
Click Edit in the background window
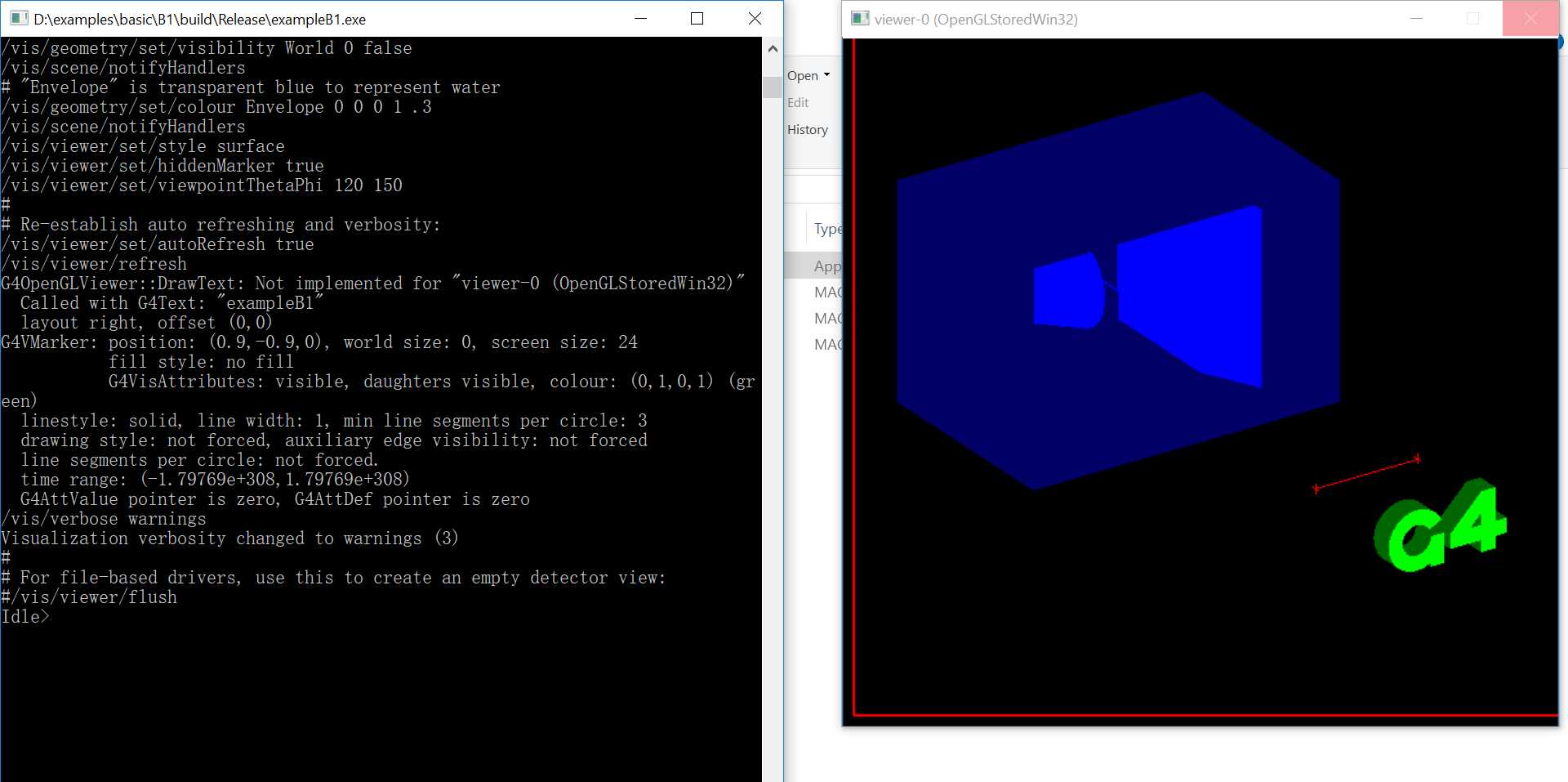point(798,102)
